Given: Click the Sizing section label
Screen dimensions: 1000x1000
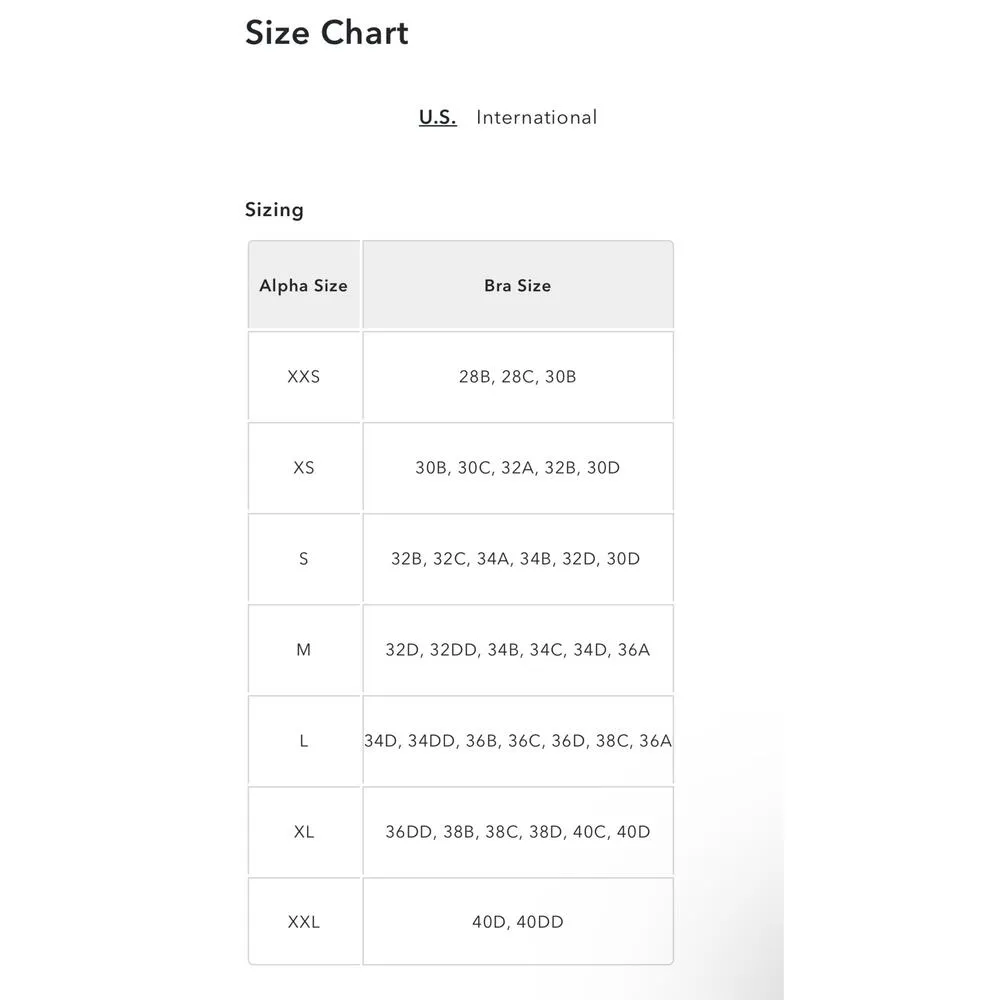Looking at the screenshot, I should click(x=274, y=210).
